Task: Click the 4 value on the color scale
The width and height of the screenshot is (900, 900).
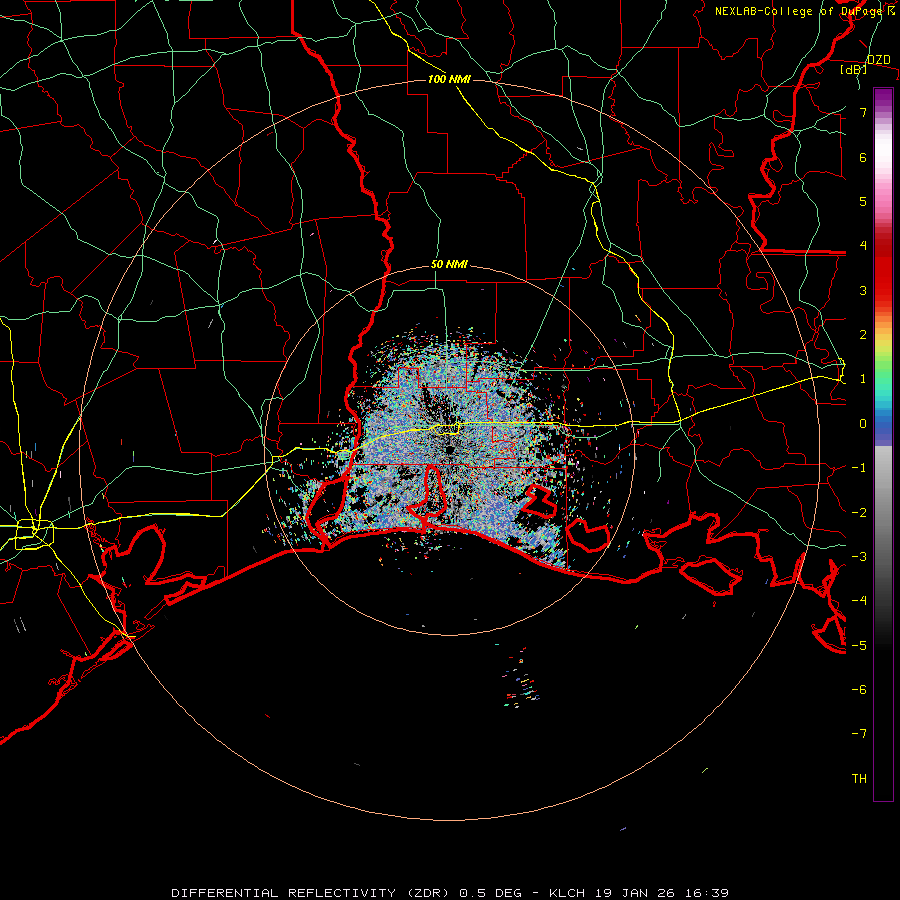Action: [863, 246]
